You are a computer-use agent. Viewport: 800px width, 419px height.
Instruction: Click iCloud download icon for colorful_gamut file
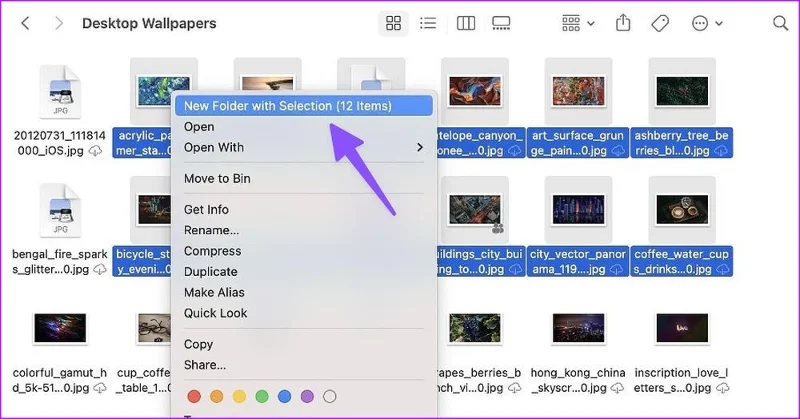100,388
